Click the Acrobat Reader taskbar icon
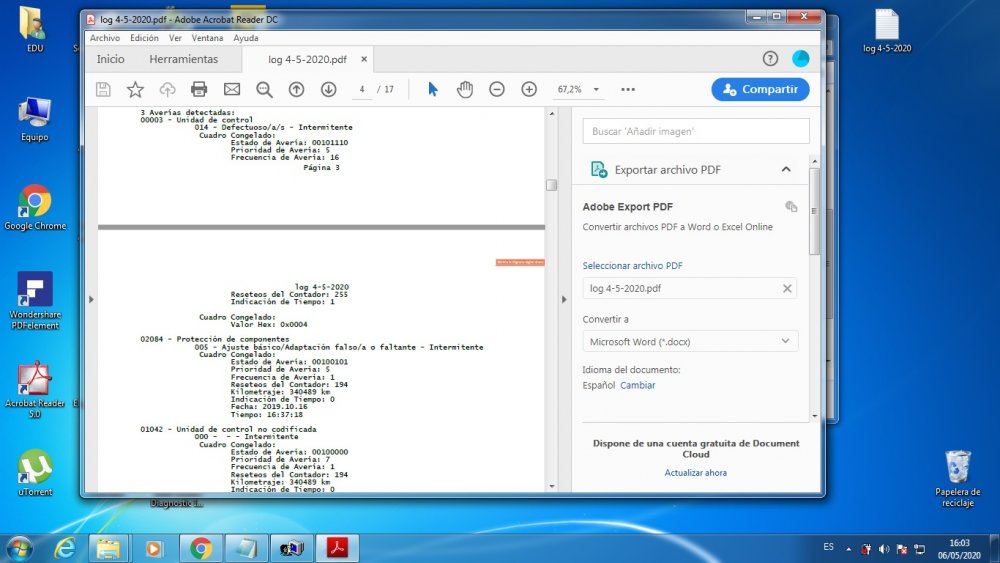The height and width of the screenshot is (563, 1000). 337,548
